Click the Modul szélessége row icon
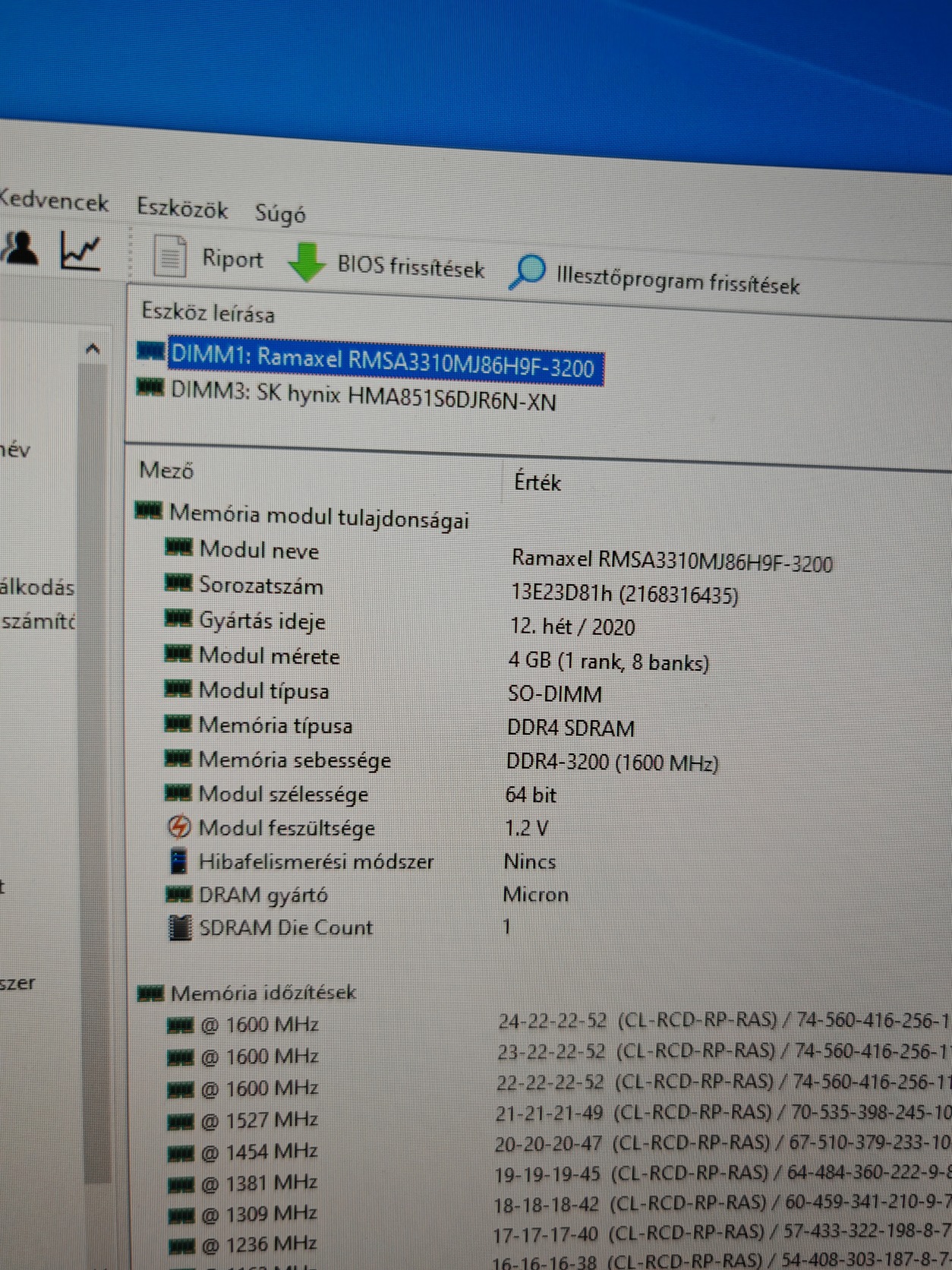This screenshot has width=952, height=1270. pyautogui.click(x=178, y=792)
